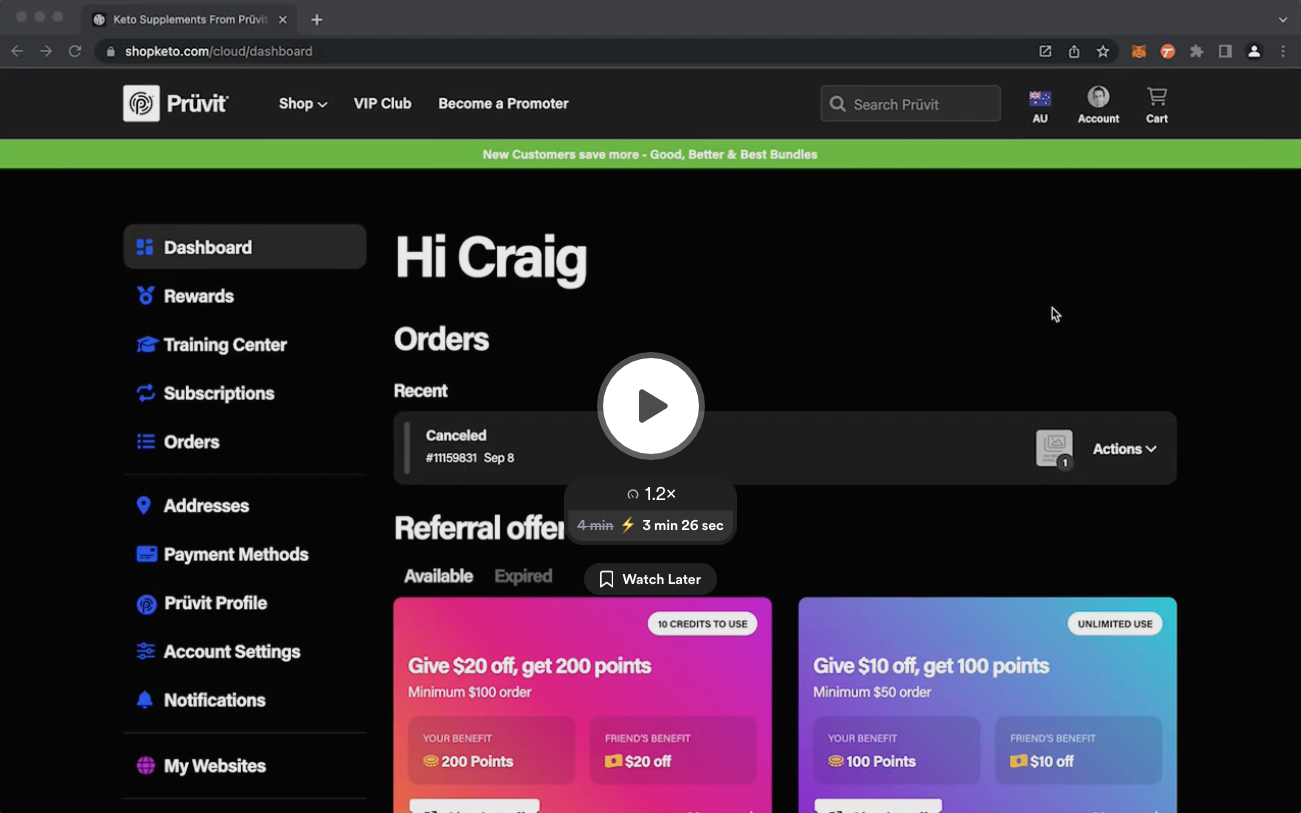Click the 10 CREDITS TO USE badge
Image resolution: width=1301 pixels, height=813 pixels.
703,624
